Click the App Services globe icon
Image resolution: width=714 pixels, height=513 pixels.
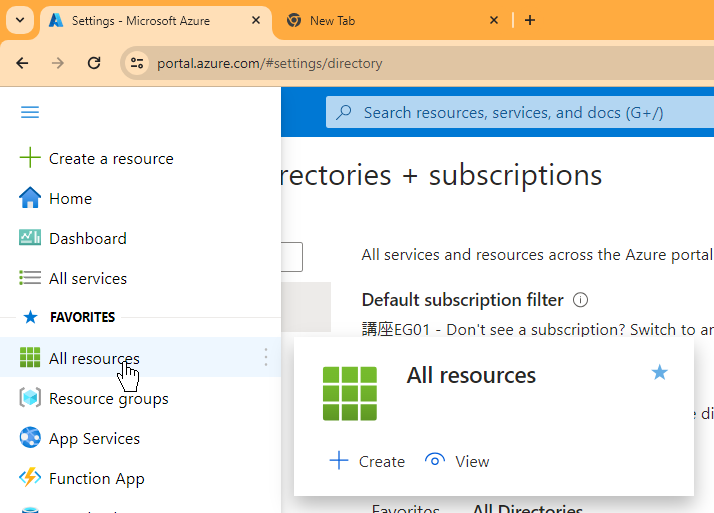click(30, 437)
